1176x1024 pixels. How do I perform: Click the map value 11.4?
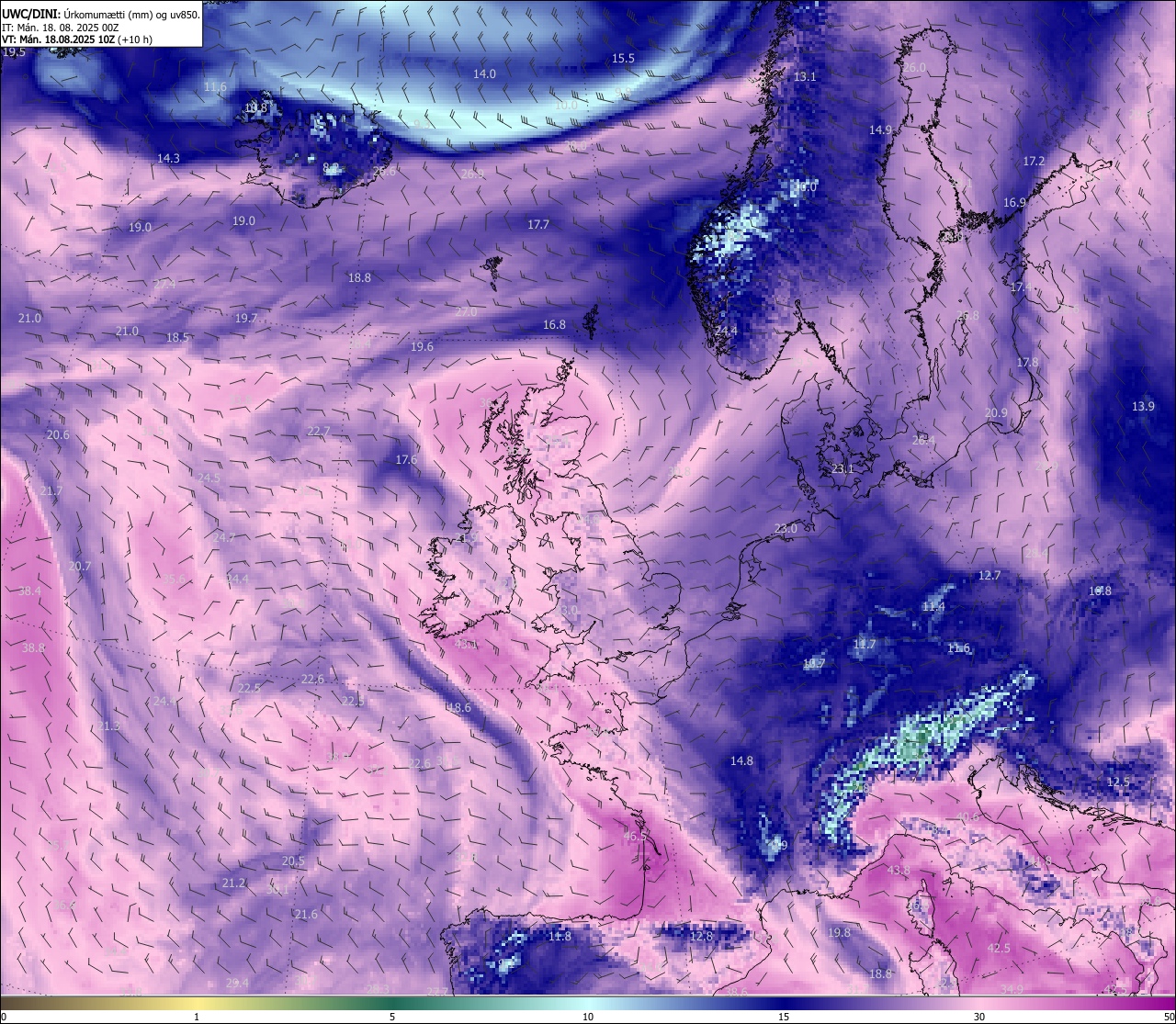[933, 606]
